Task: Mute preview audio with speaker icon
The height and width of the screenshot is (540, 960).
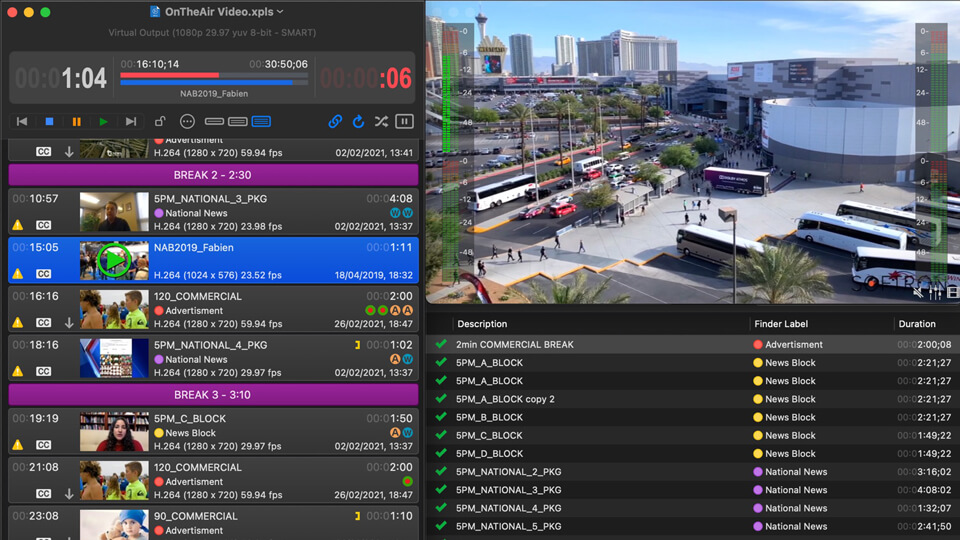Action: pos(918,293)
